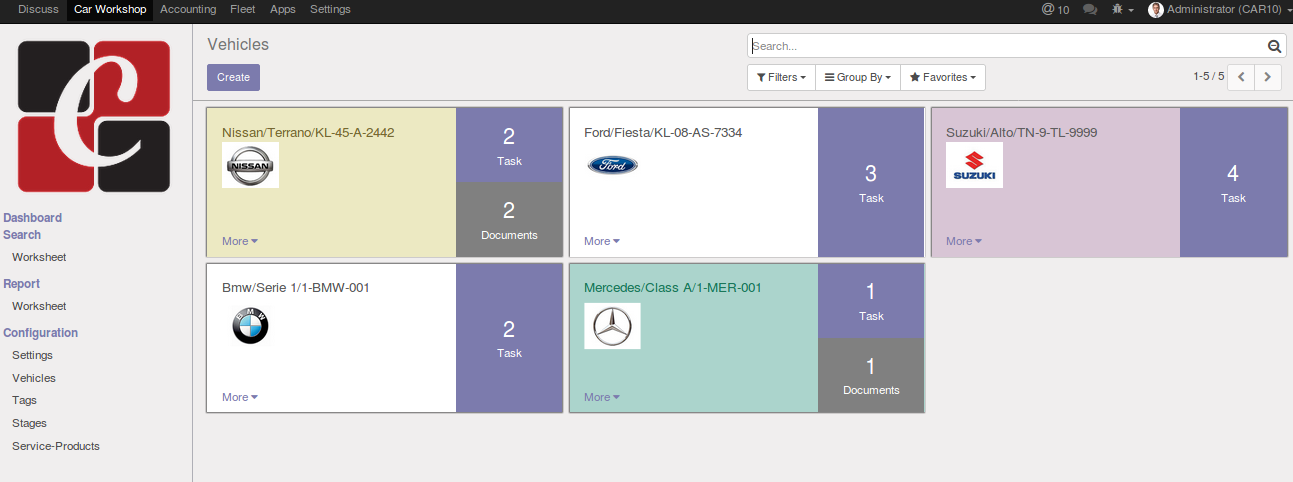The image size is (1293, 482).
Task: Click the BMW logo image
Action: tap(250, 325)
